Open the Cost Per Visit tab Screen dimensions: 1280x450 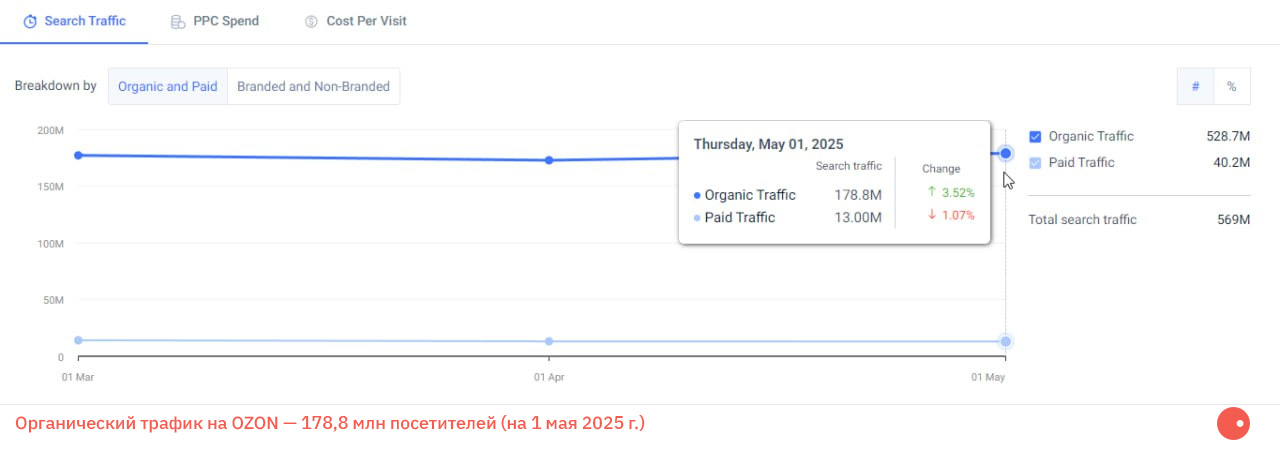(366, 21)
